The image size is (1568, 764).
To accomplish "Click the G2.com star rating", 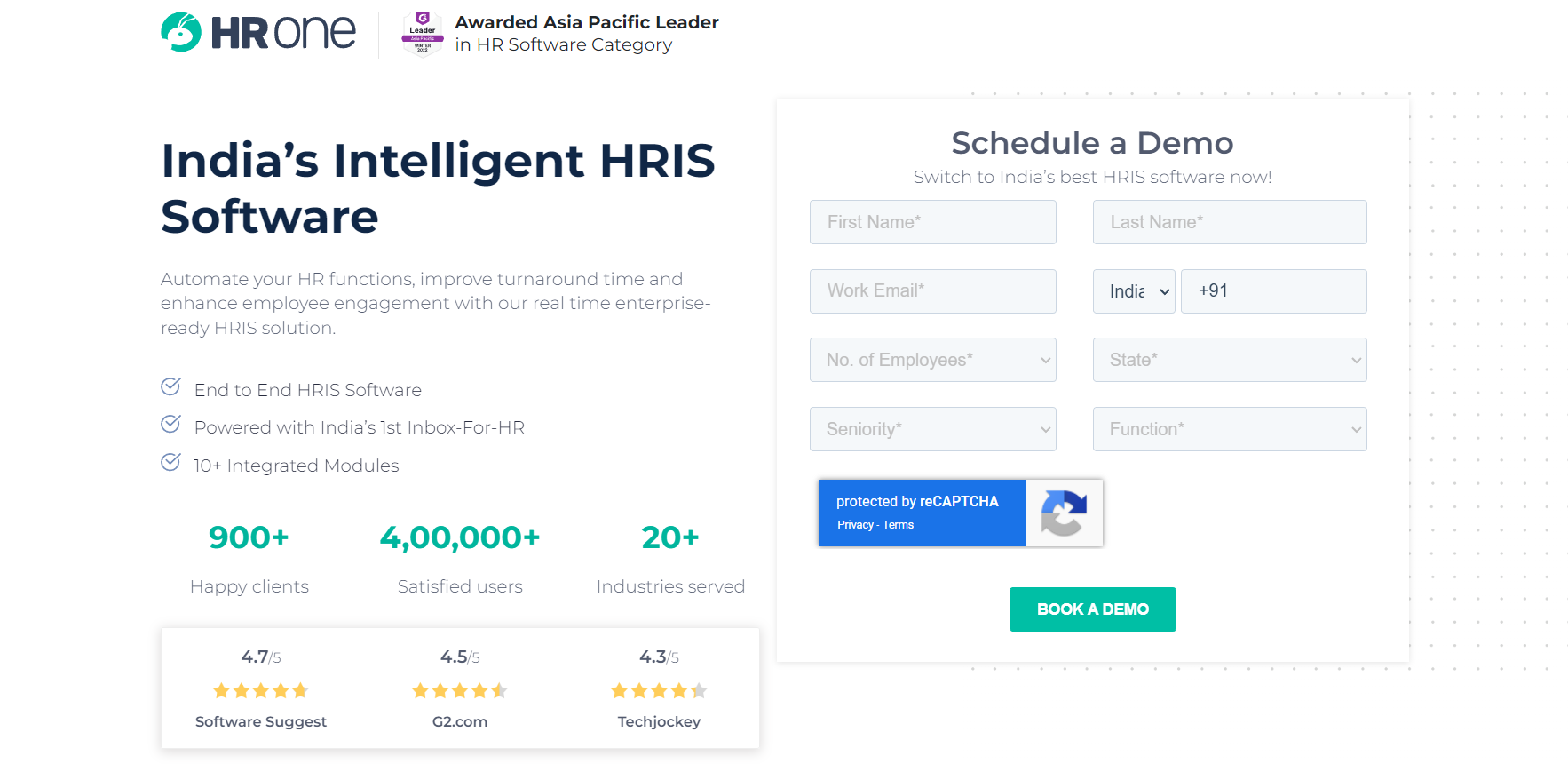I will coord(460,690).
